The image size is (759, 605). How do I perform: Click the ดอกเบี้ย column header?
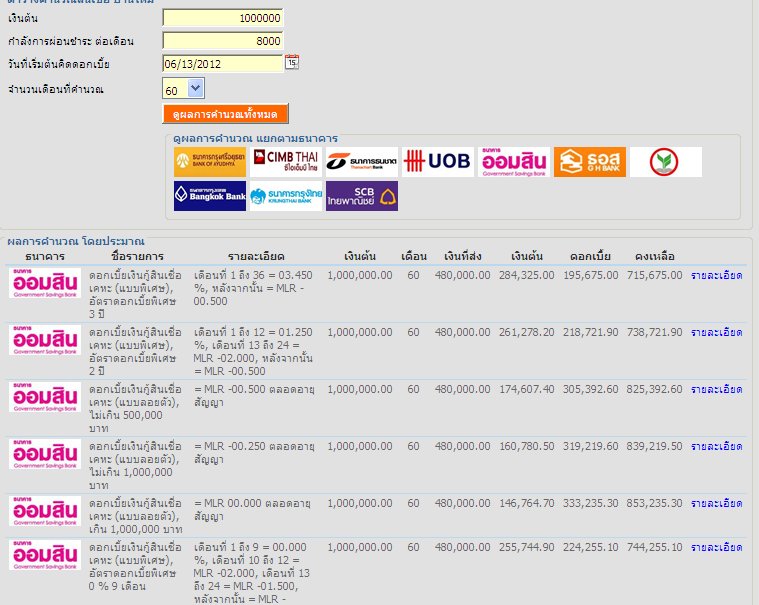coord(590,257)
